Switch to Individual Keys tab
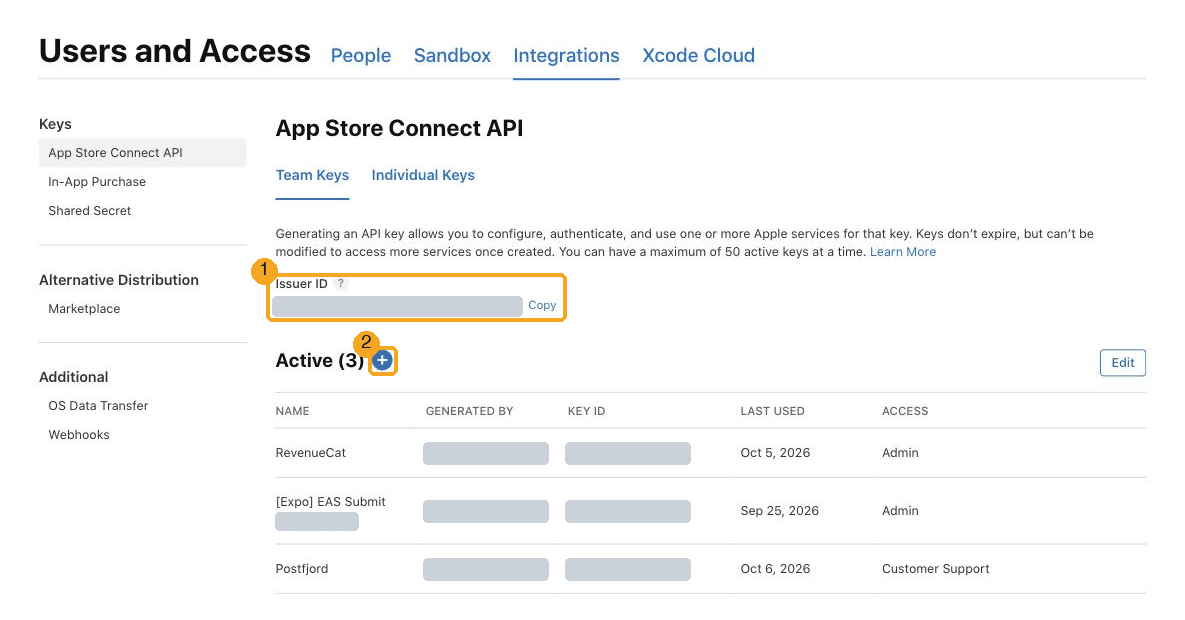 click(423, 175)
